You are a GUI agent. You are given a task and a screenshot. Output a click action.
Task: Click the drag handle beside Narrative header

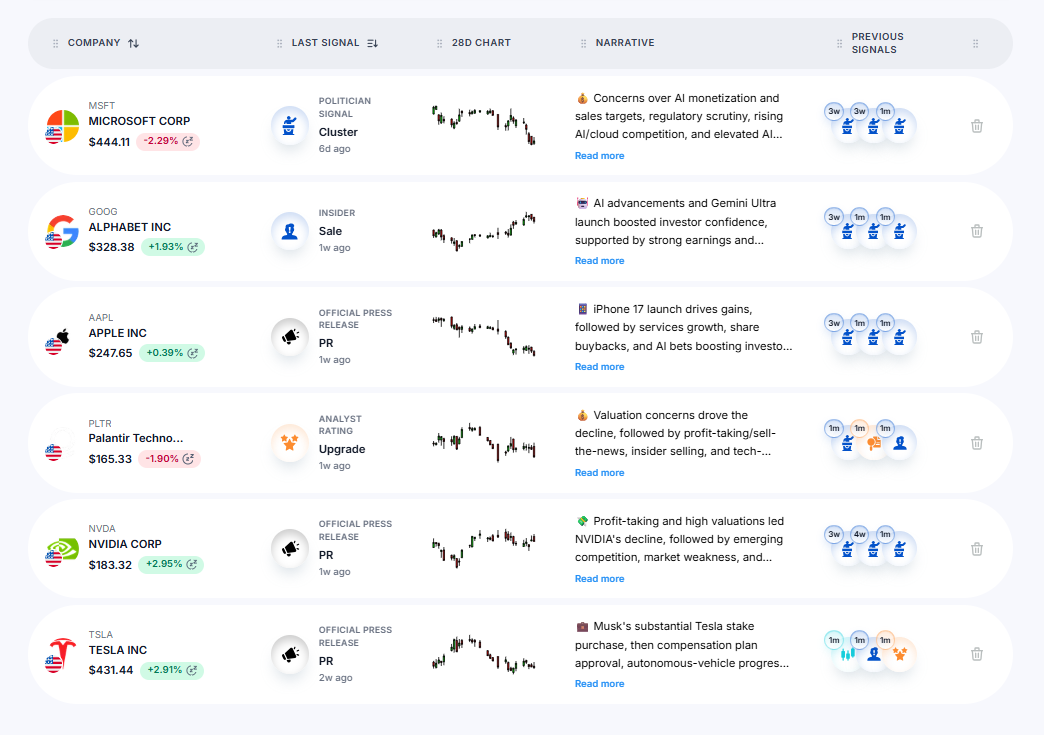click(584, 43)
